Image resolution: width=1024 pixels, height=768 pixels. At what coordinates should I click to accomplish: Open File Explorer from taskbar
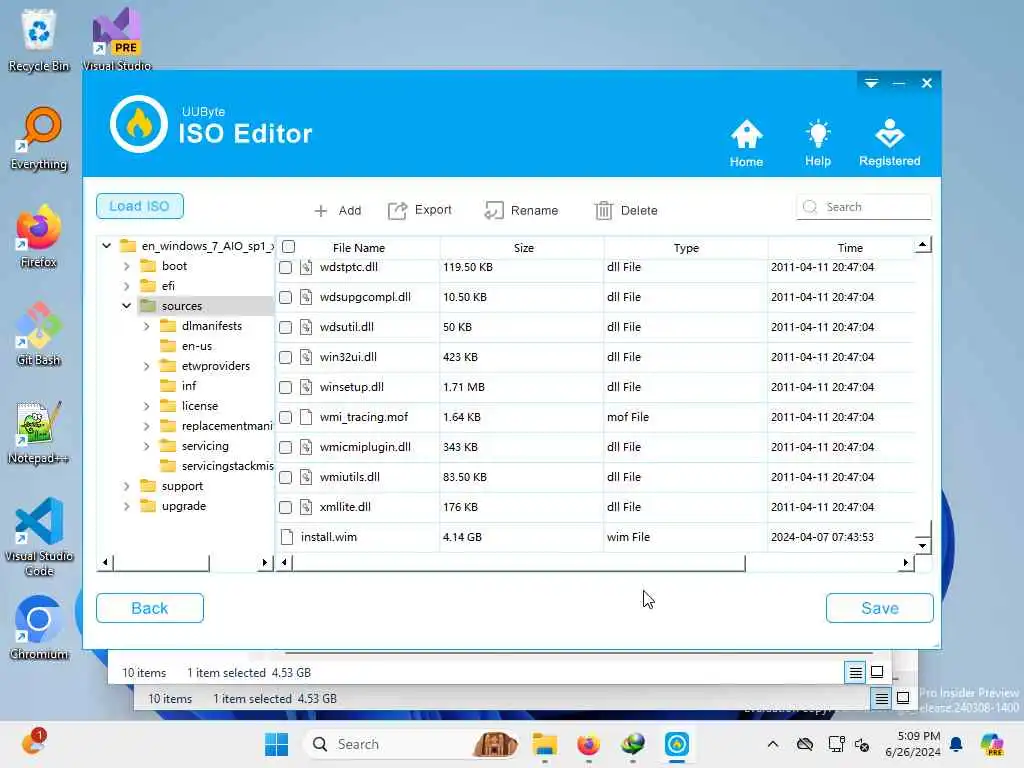[545, 744]
